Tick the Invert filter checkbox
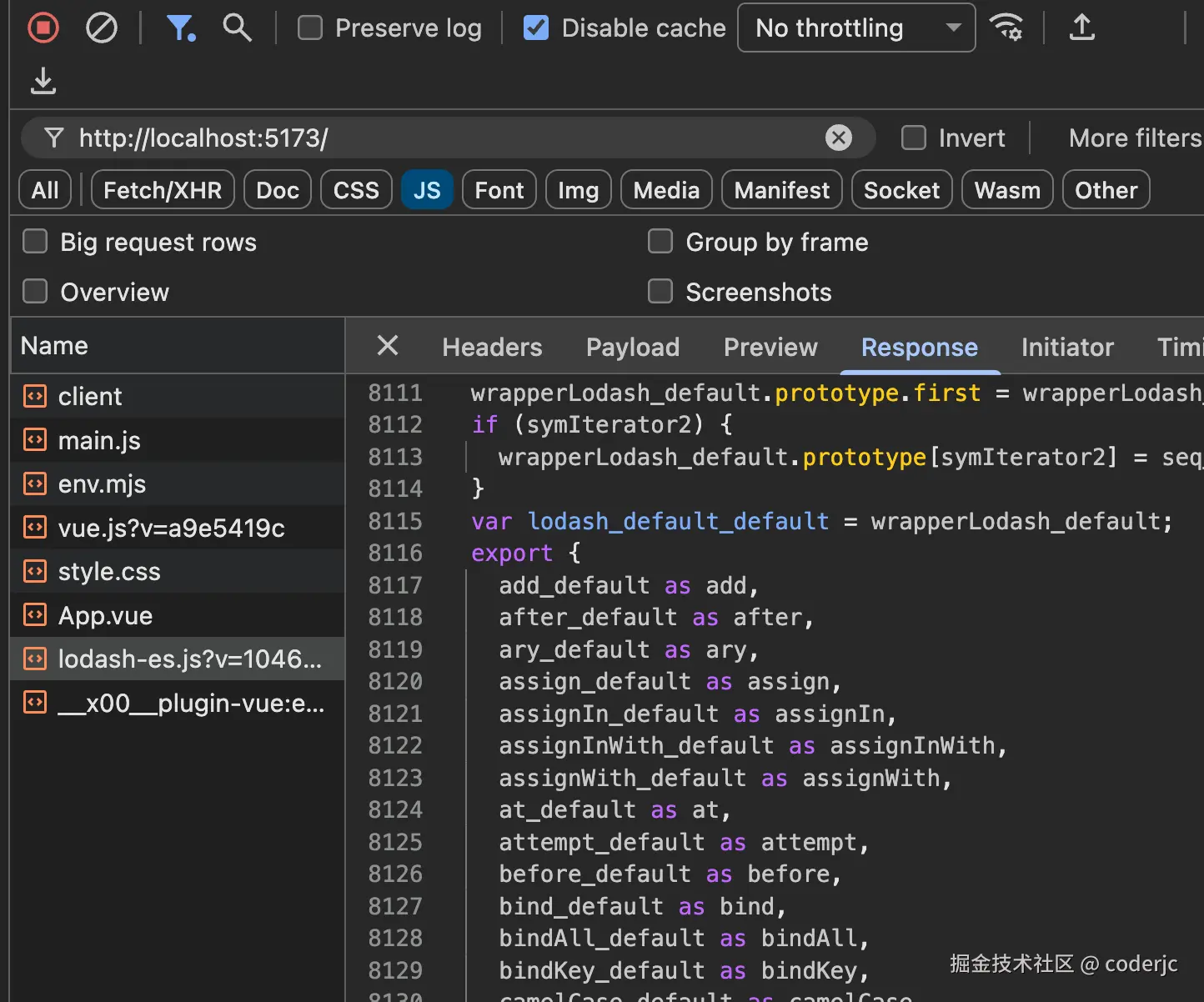This screenshot has height=1002, width=1204. coord(914,138)
